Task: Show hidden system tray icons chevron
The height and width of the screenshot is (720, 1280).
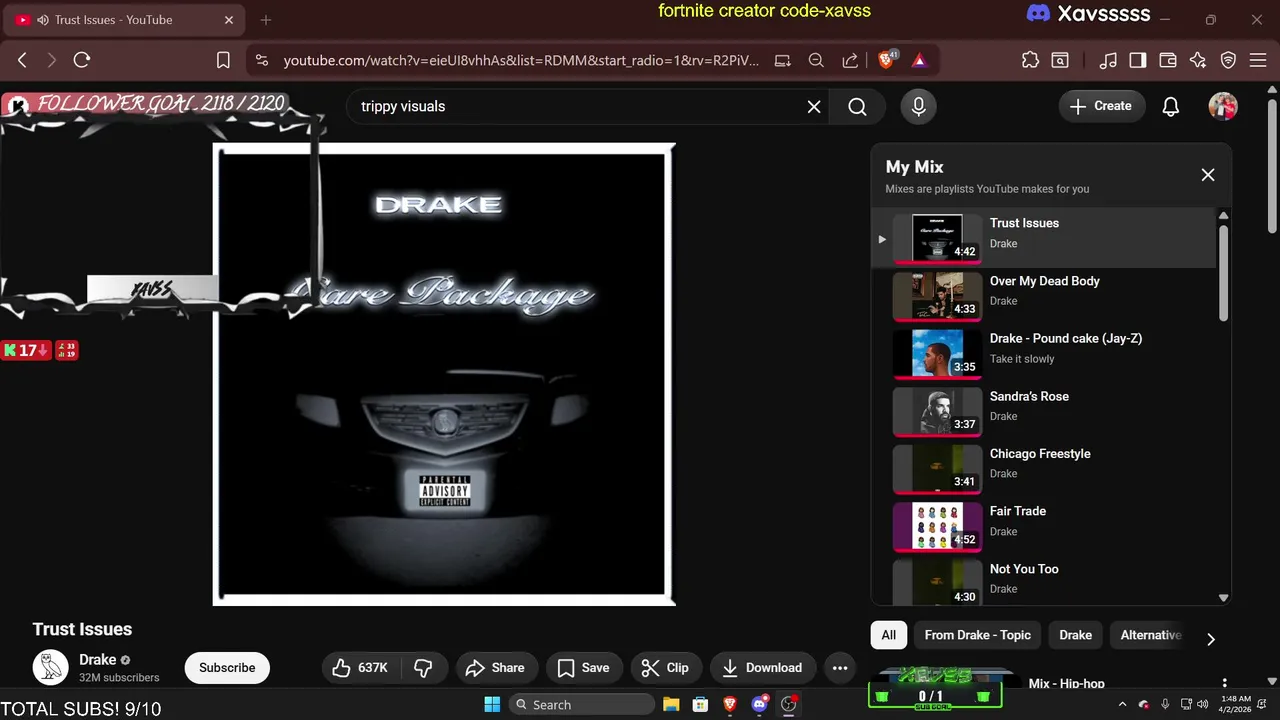Action: (1122, 704)
